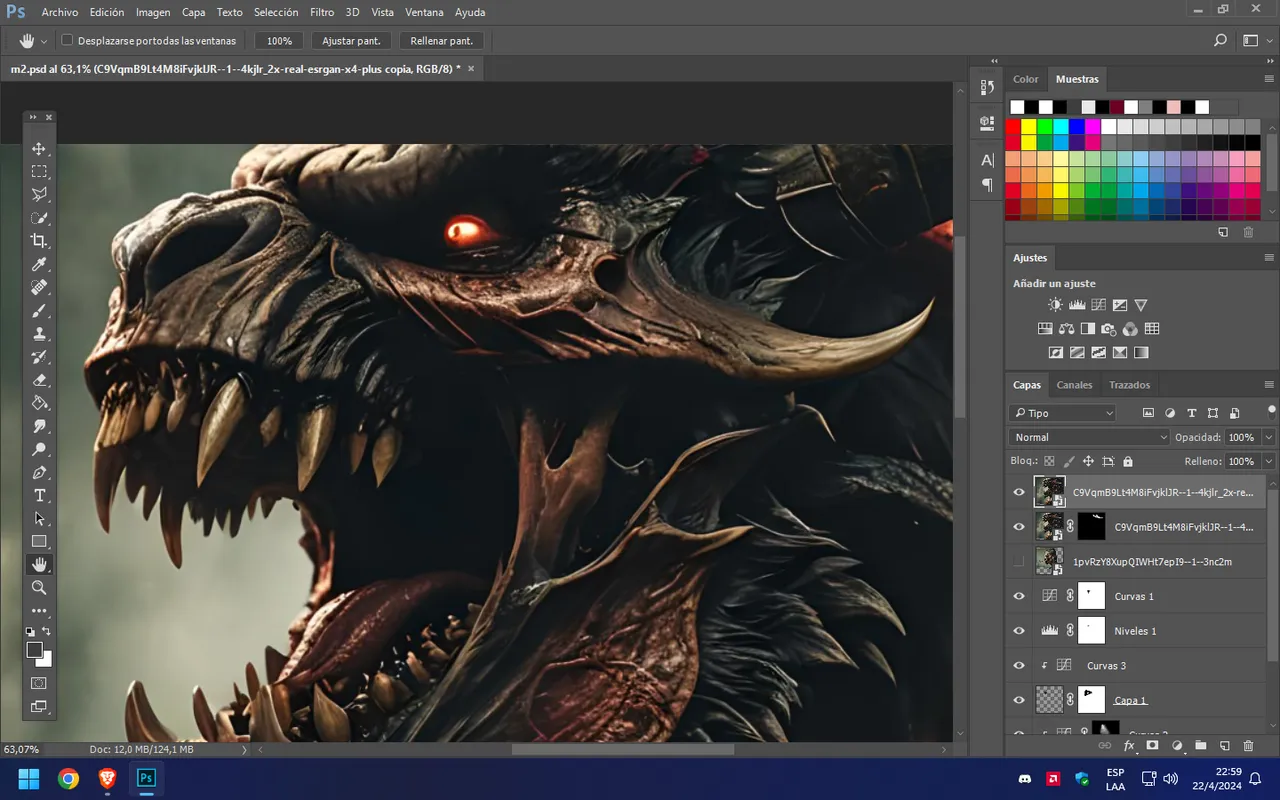Switch to the Canales tab
Screen dimensions: 1280x800
tap(1074, 385)
